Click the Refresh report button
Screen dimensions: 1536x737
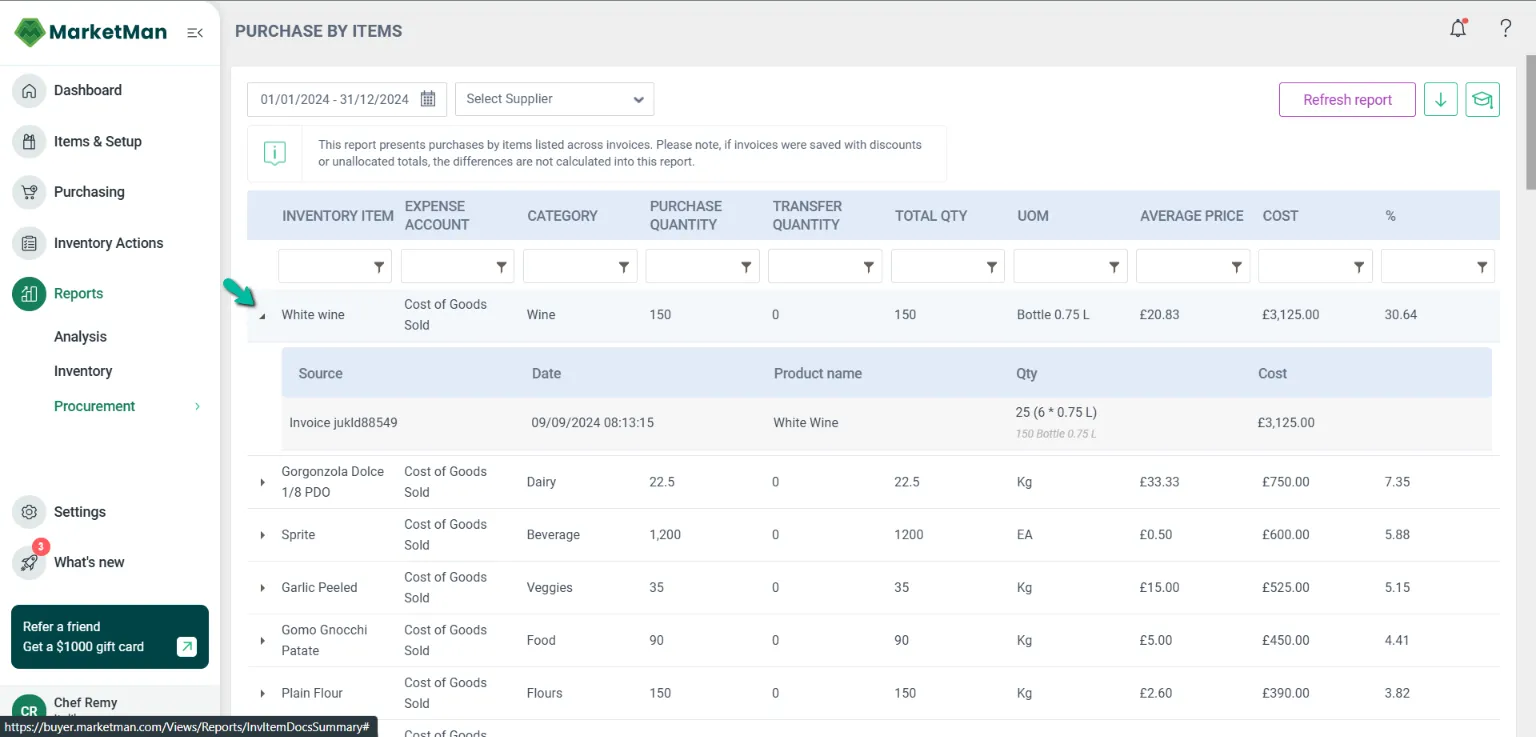(x=1347, y=100)
